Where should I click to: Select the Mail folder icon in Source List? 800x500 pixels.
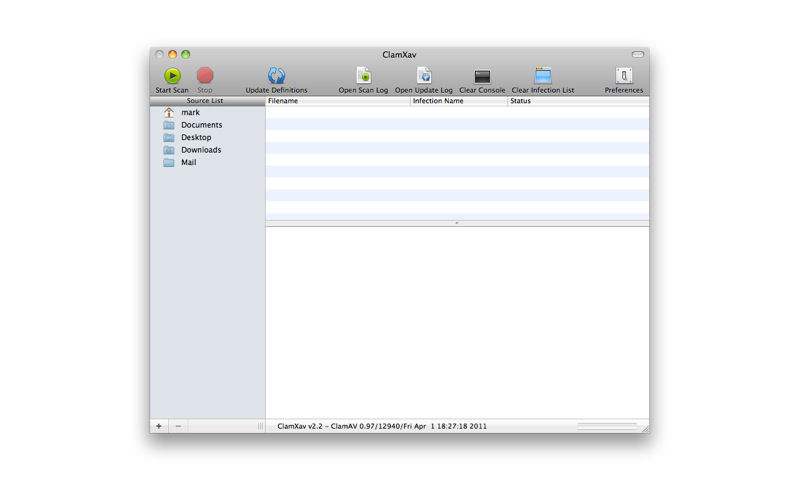click(x=169, y=162)
